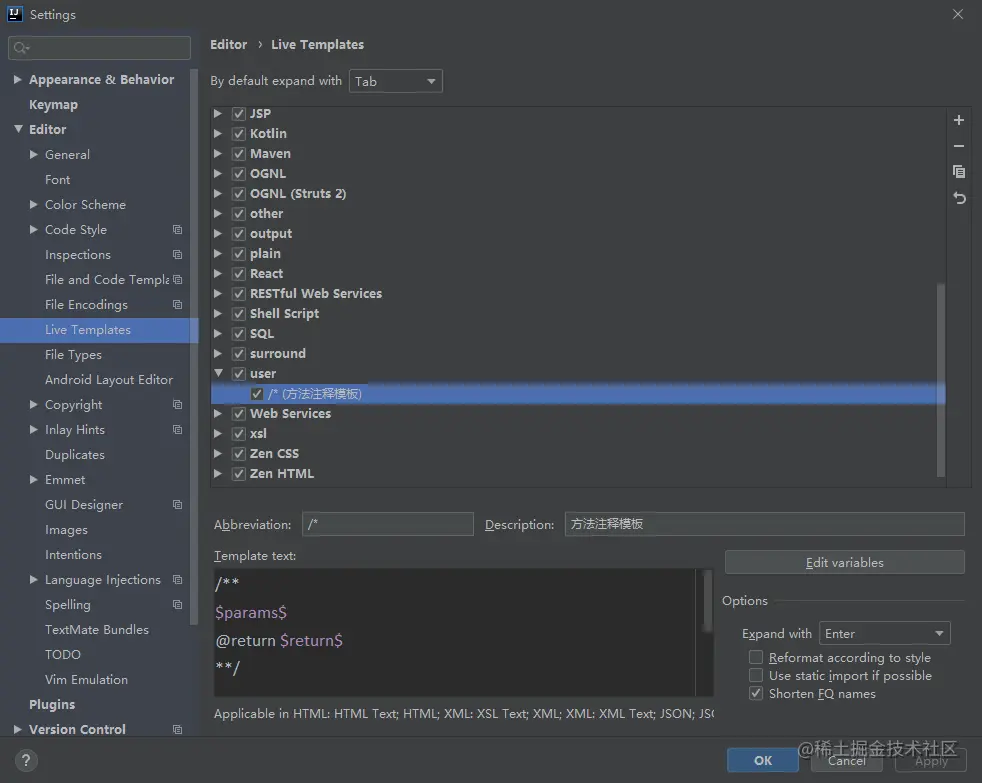Click the Apply button

pyautogui.click(x=931, y=760)
